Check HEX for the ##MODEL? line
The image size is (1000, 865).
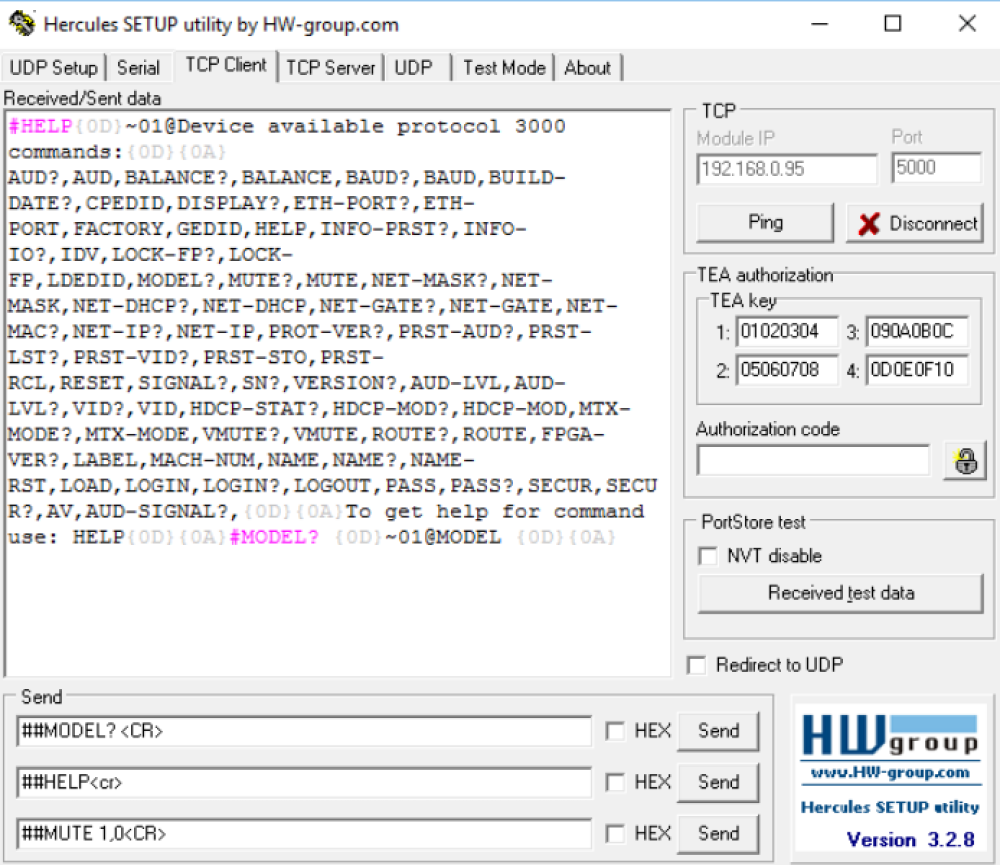point(615,731)
